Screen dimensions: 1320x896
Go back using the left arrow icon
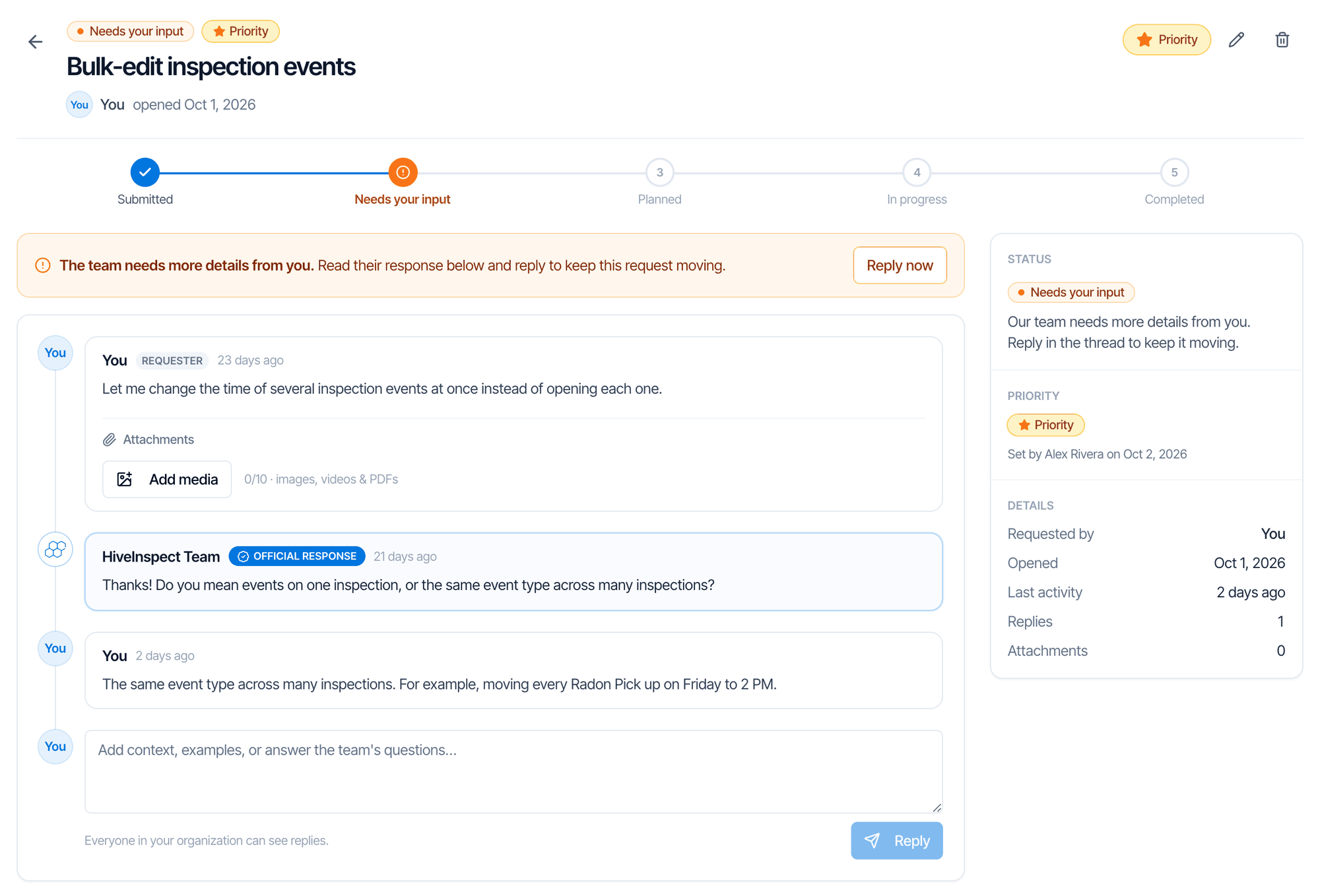[x=36, y=42]
